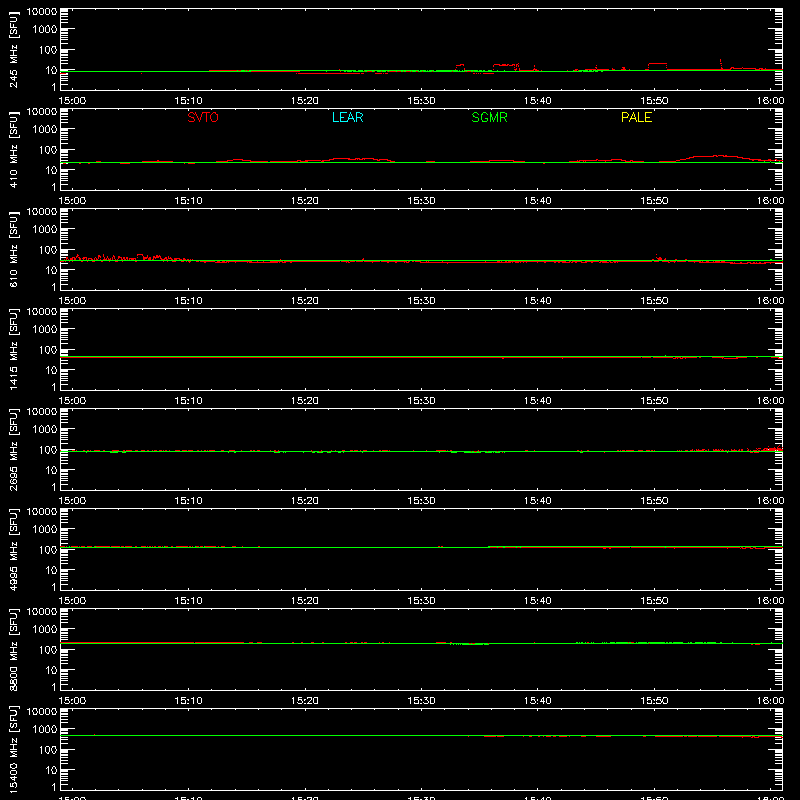The image size is (800, 800).
Task: Click the green SGMR legend label
Action: point(489,117)
